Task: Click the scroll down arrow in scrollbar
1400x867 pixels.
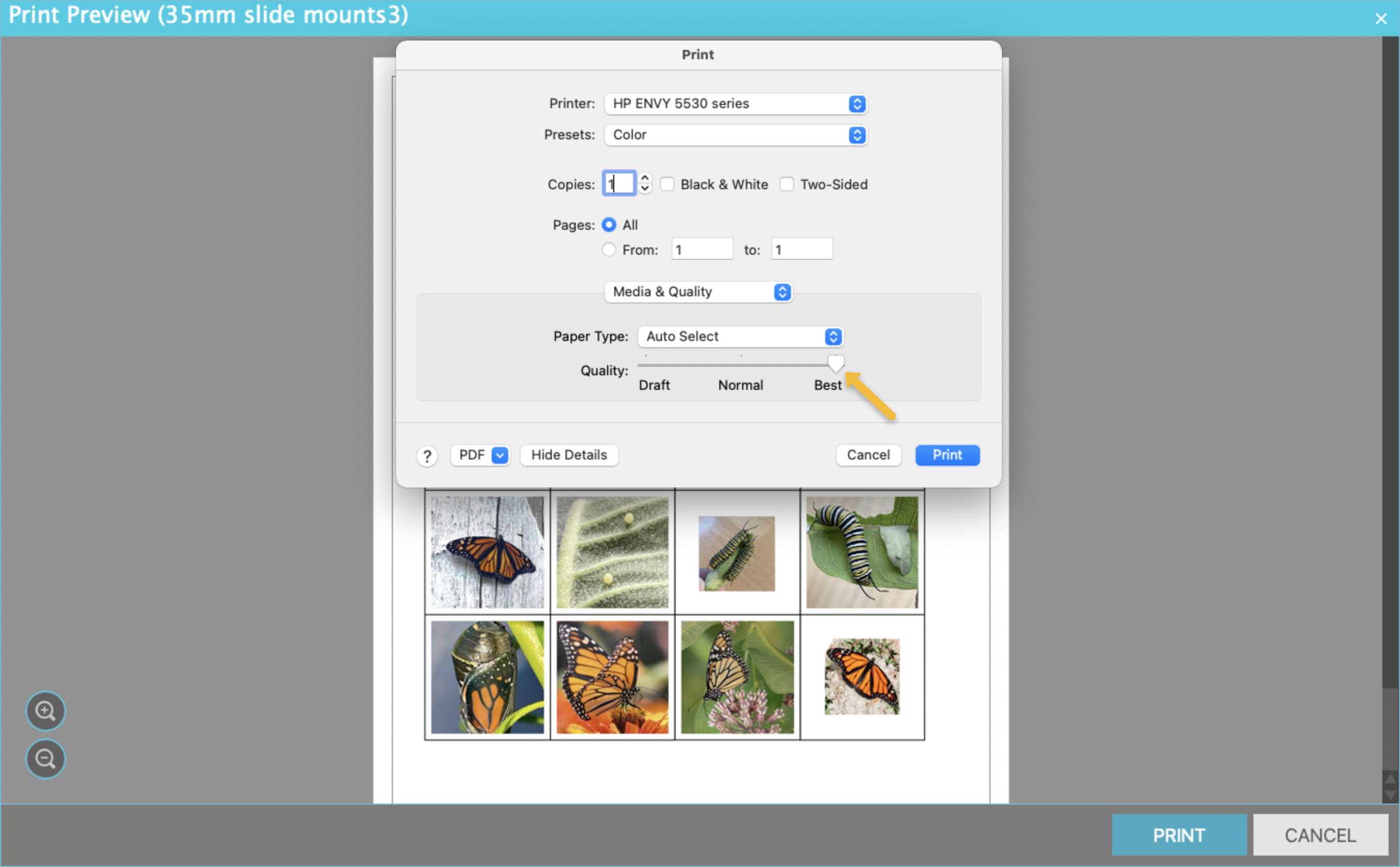Action: click(1390, 795)
